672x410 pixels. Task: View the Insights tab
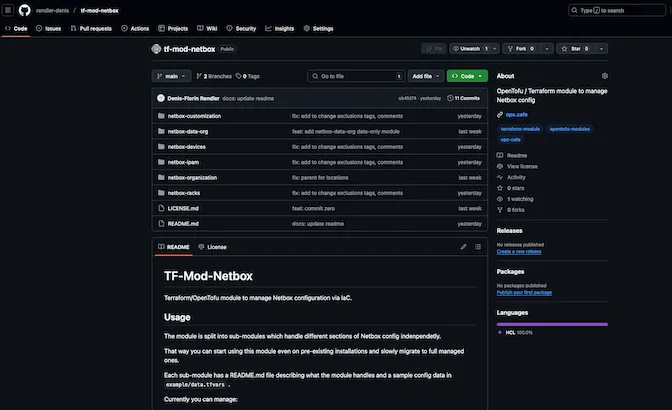[279, 29]
